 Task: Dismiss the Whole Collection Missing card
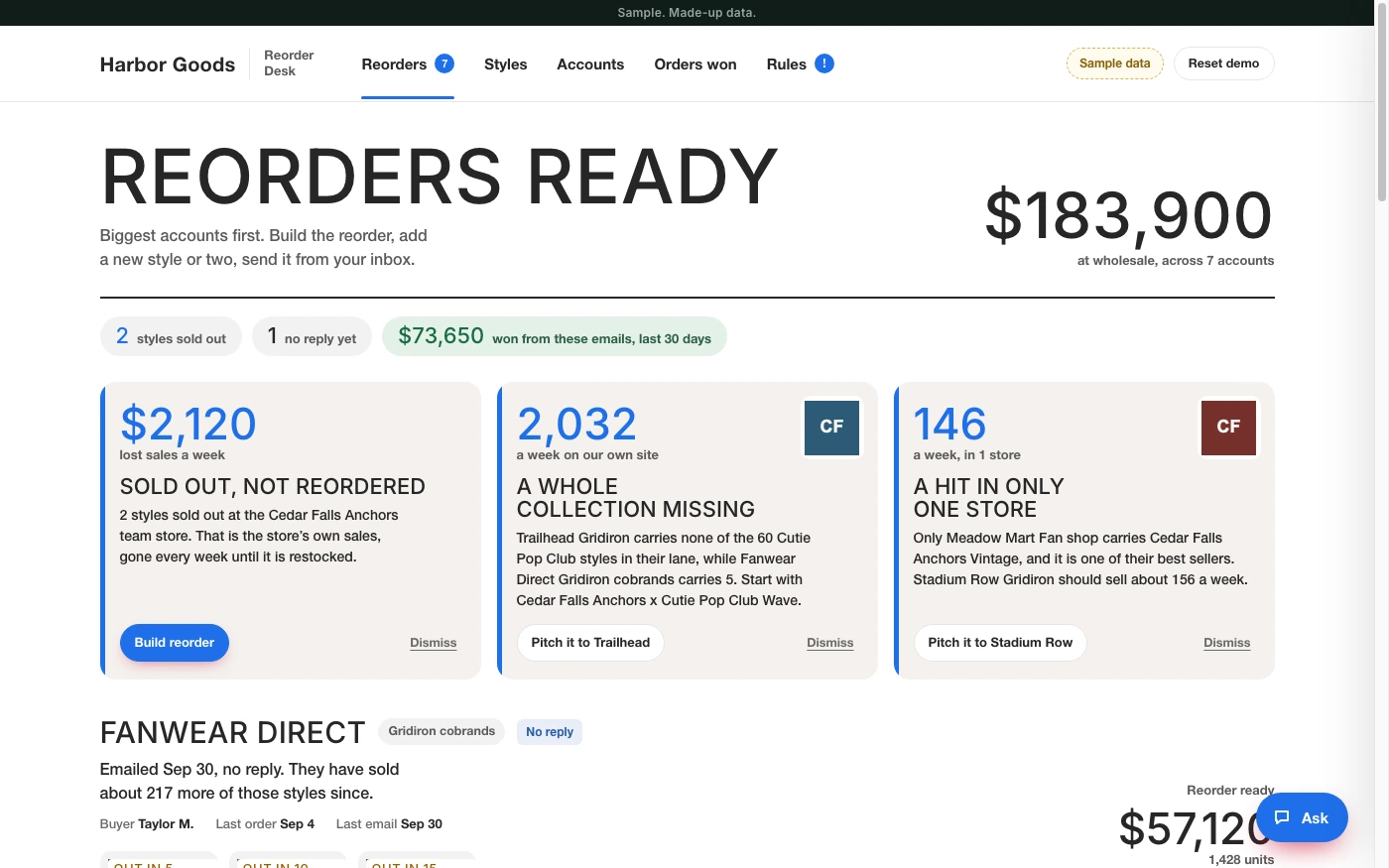(830, 643)
